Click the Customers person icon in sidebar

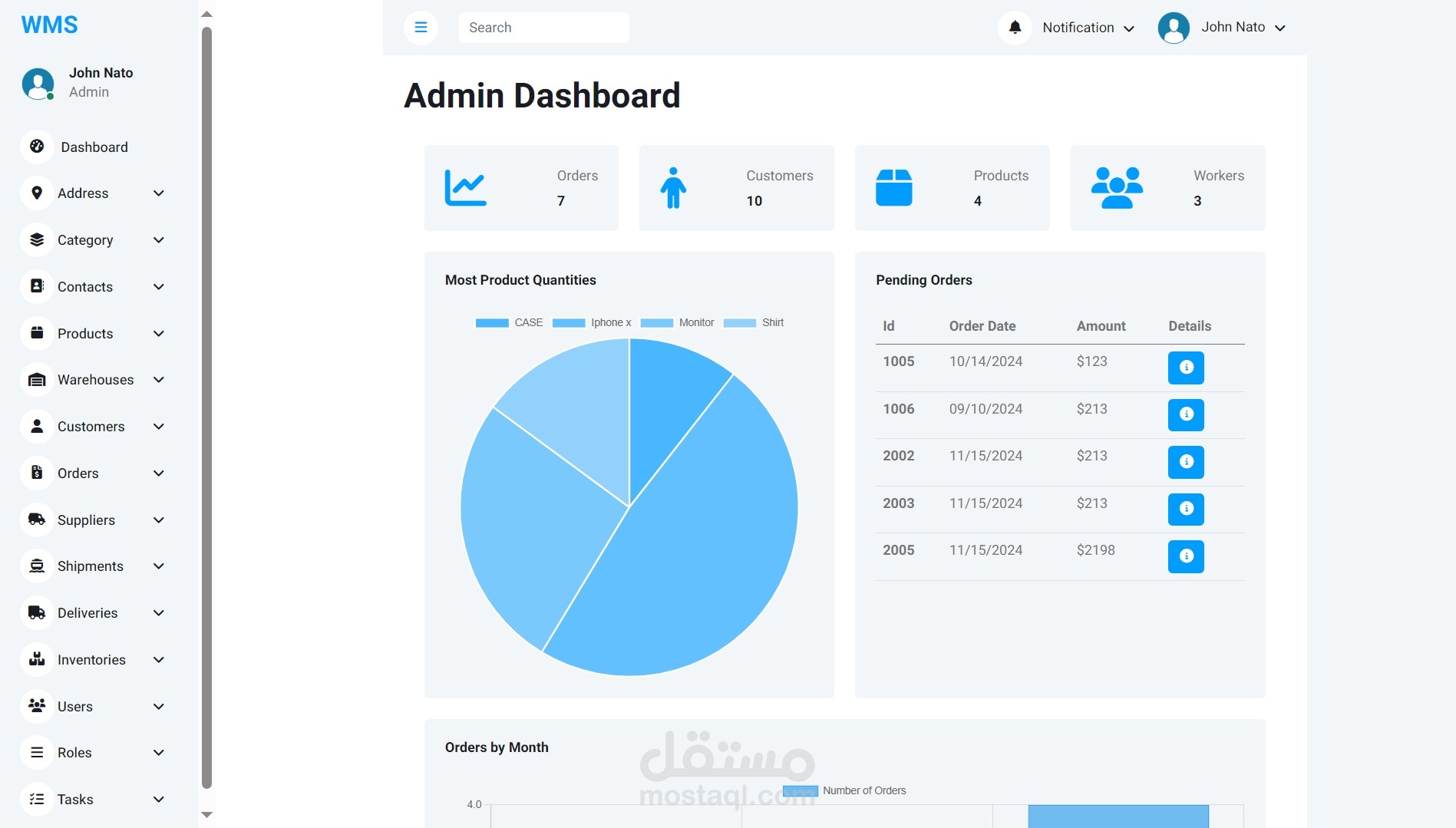(x=37, y=426)
